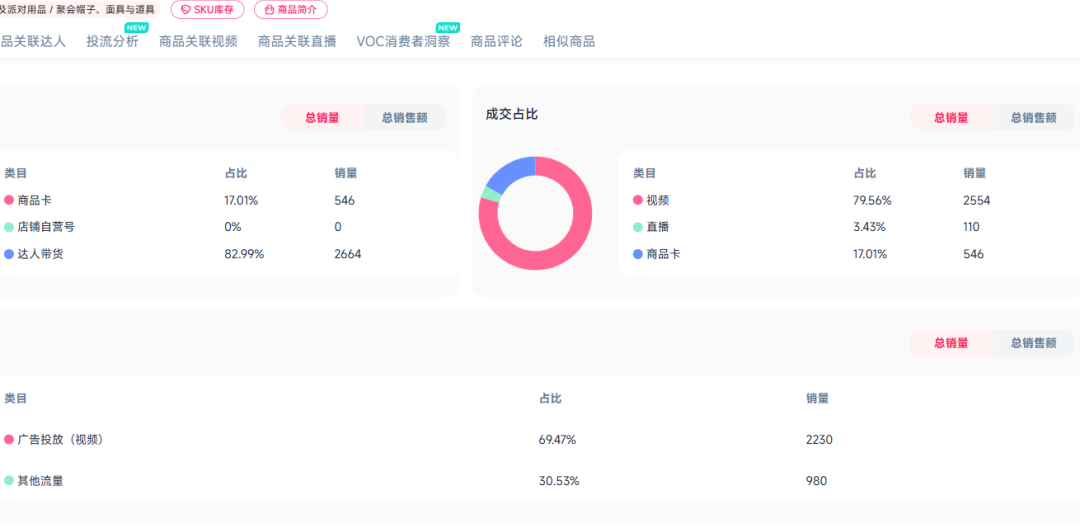Click the 2554 sales value
The height and width of the screenshot is (528, 1080).
pyautogui.click(x=977, y=200)
